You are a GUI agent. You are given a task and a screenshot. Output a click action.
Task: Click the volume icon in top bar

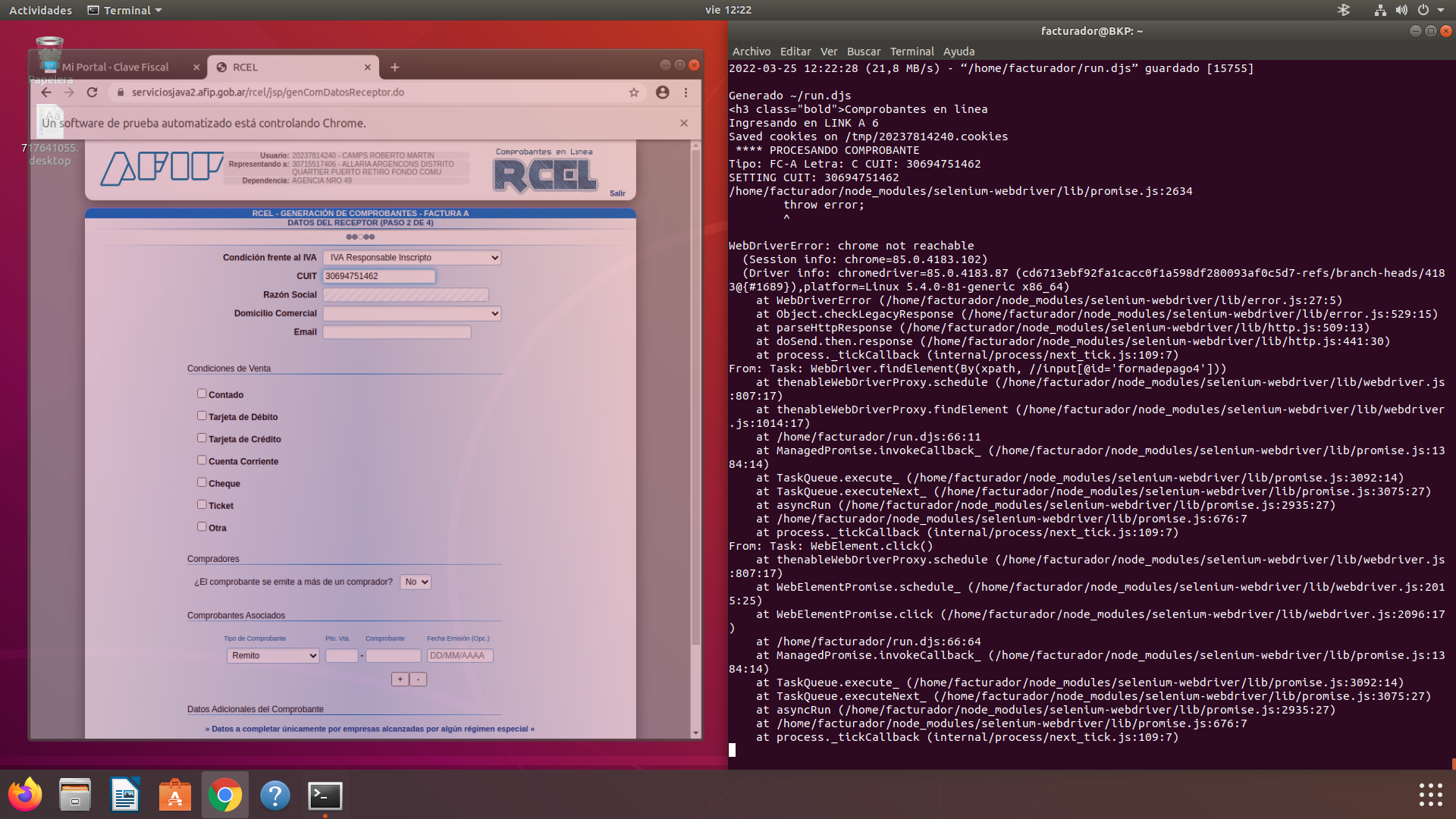point(1401,10)
